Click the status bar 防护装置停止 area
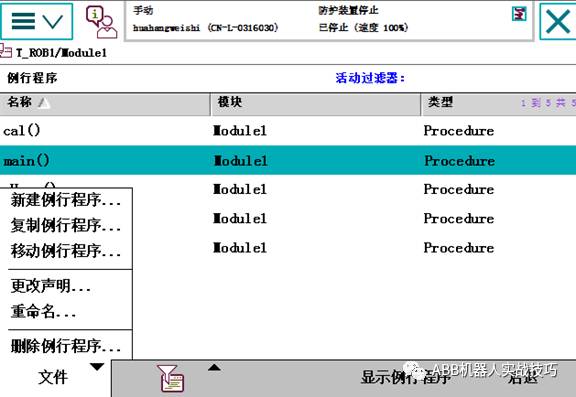The width and height of the screenshot is (576, 397). (x=348, y=10)
